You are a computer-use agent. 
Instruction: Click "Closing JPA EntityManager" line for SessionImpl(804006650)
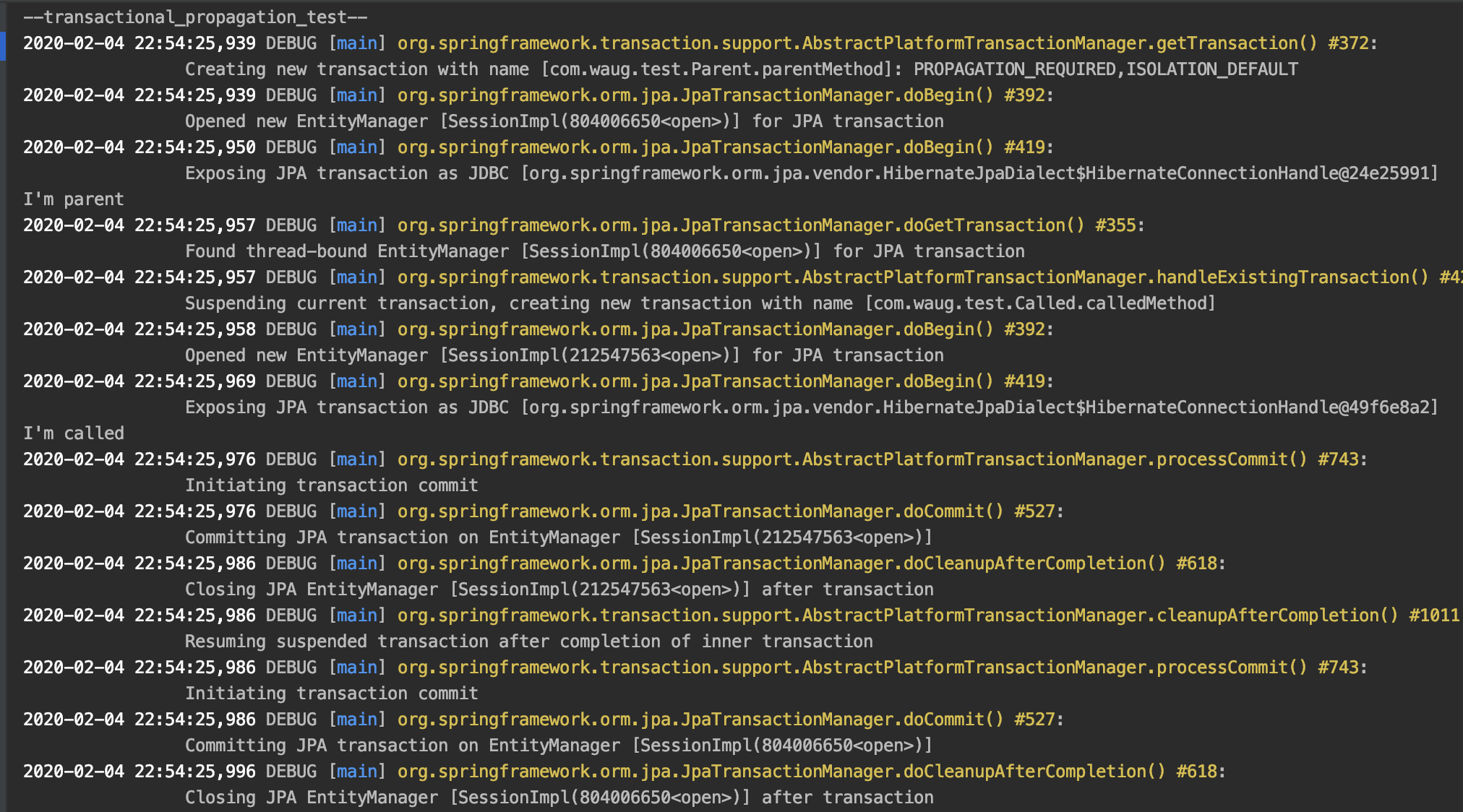coord(558,798)
